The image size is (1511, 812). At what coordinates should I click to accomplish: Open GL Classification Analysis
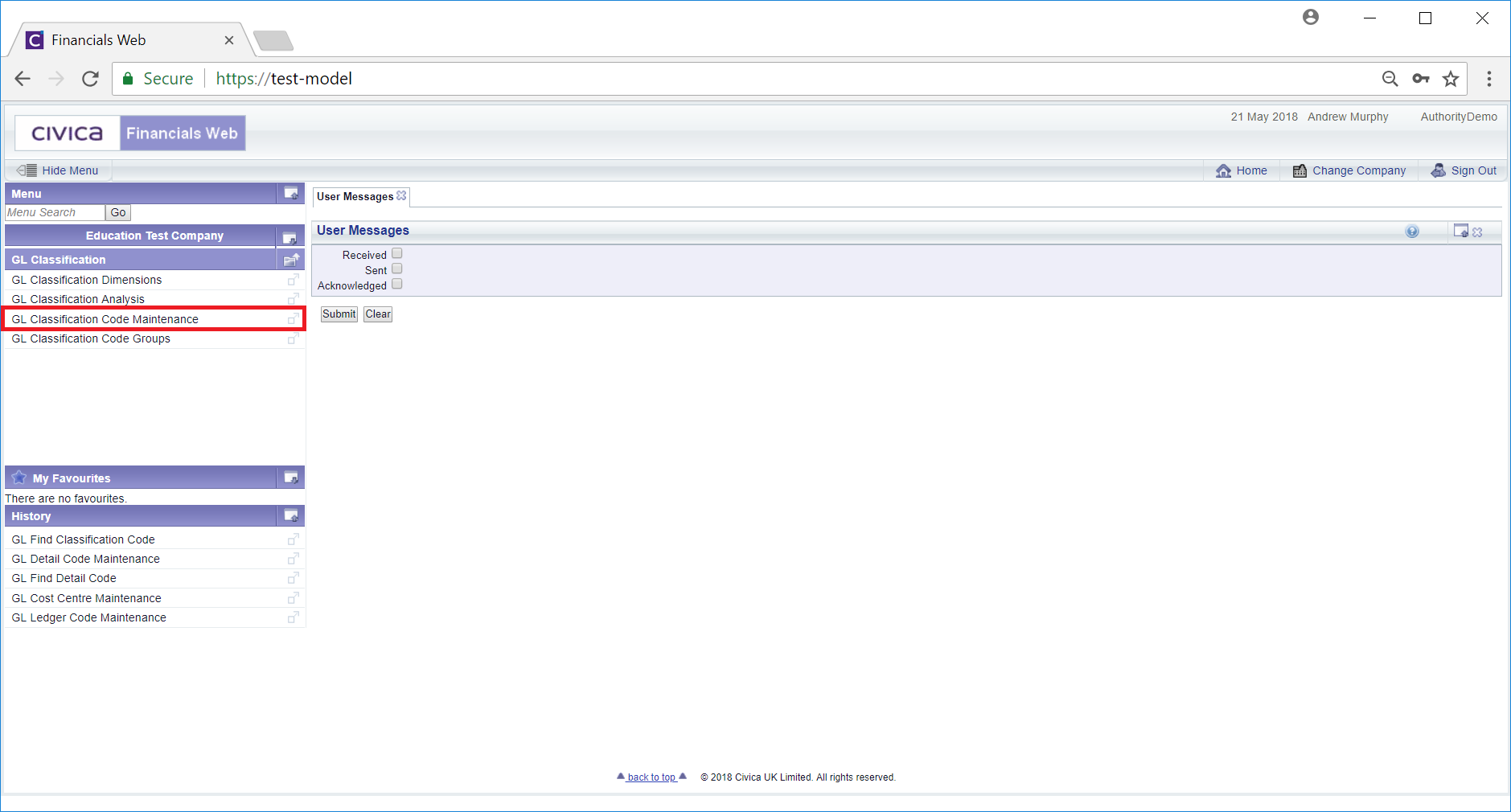(x=78, y=299)
